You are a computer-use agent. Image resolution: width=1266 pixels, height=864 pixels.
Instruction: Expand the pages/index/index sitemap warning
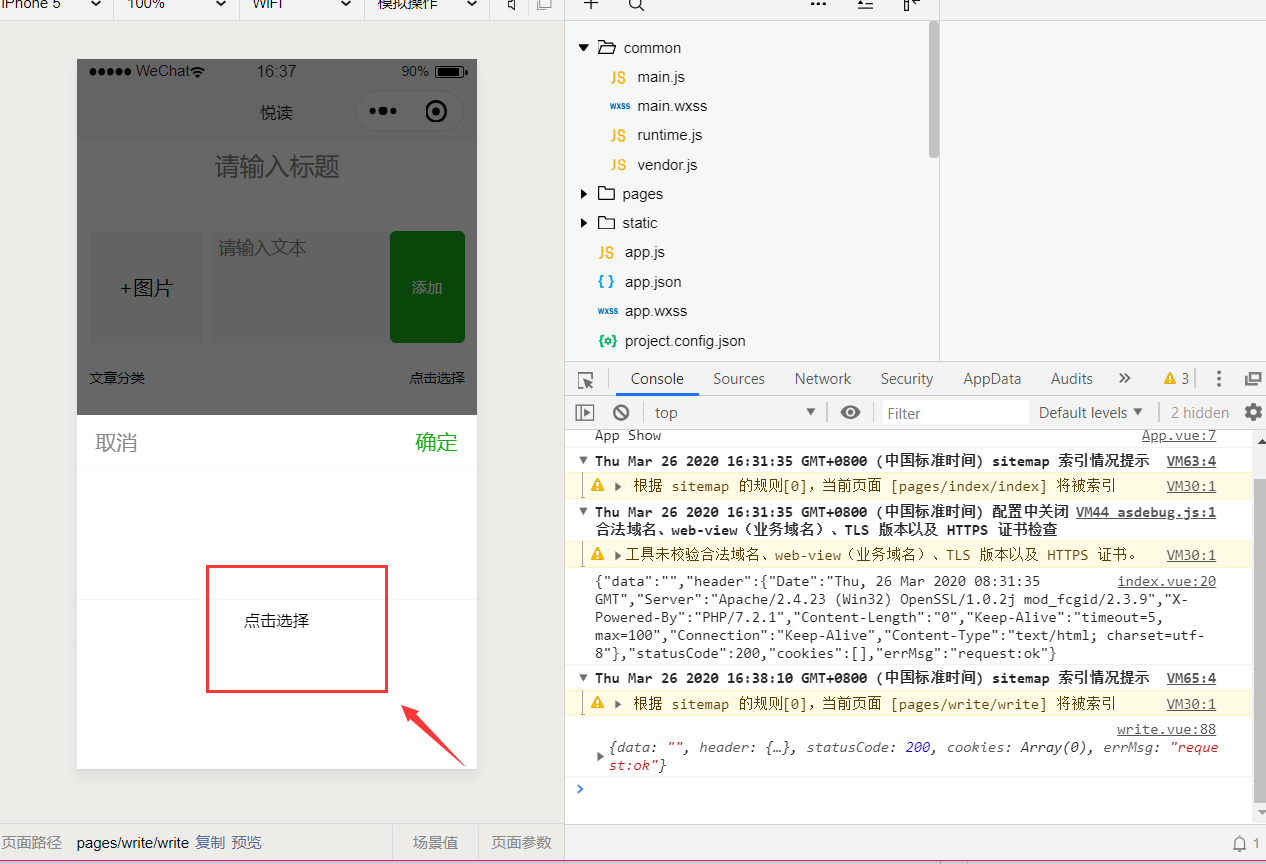click(x=619, y=486)
